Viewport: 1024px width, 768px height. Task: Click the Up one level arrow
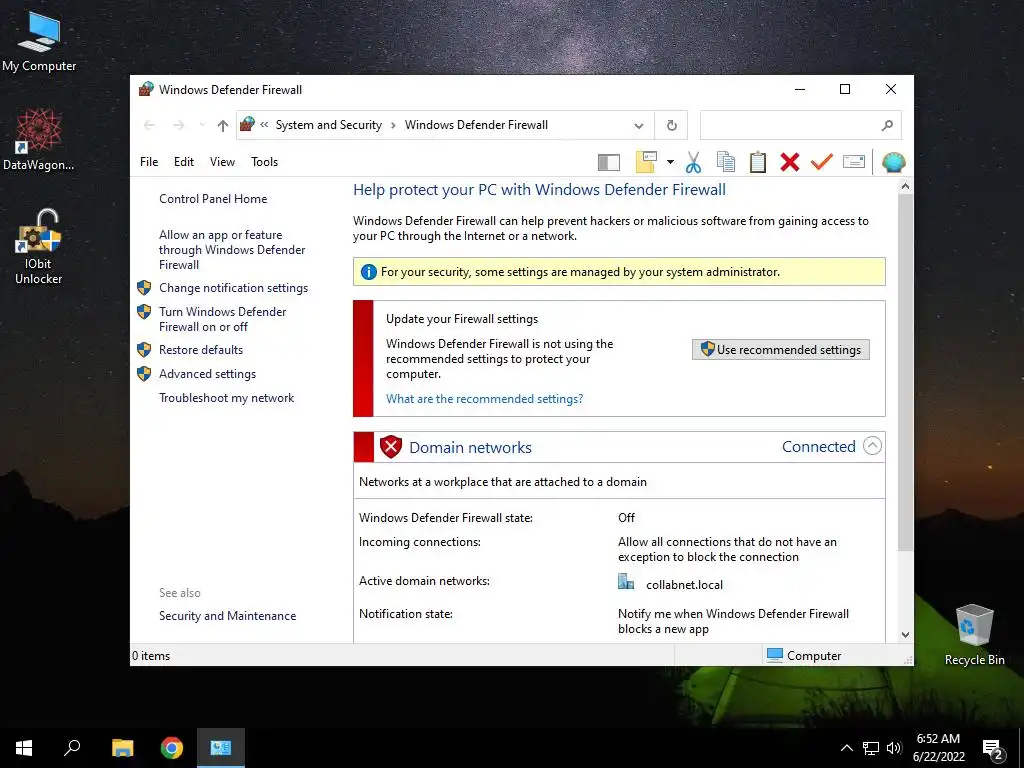click(223, 125)
